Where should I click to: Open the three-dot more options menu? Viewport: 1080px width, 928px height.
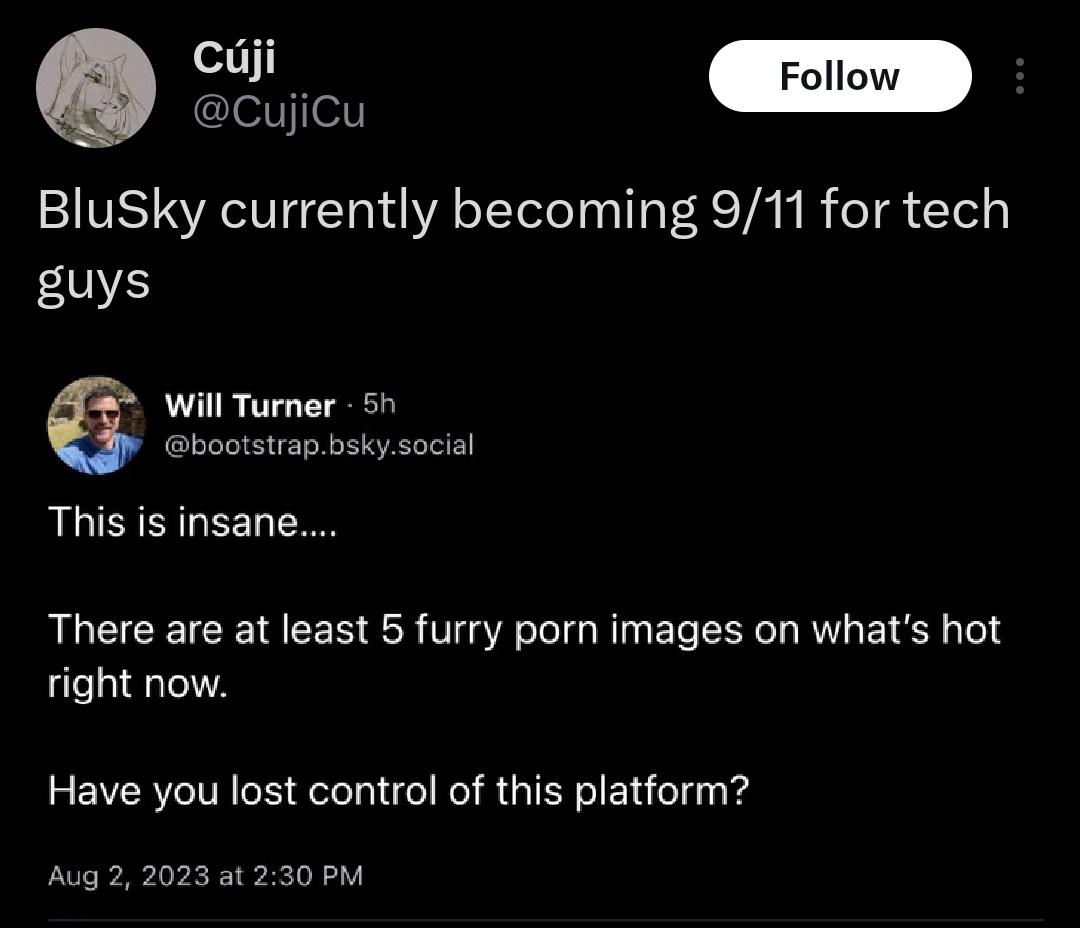click(1019, 76)
